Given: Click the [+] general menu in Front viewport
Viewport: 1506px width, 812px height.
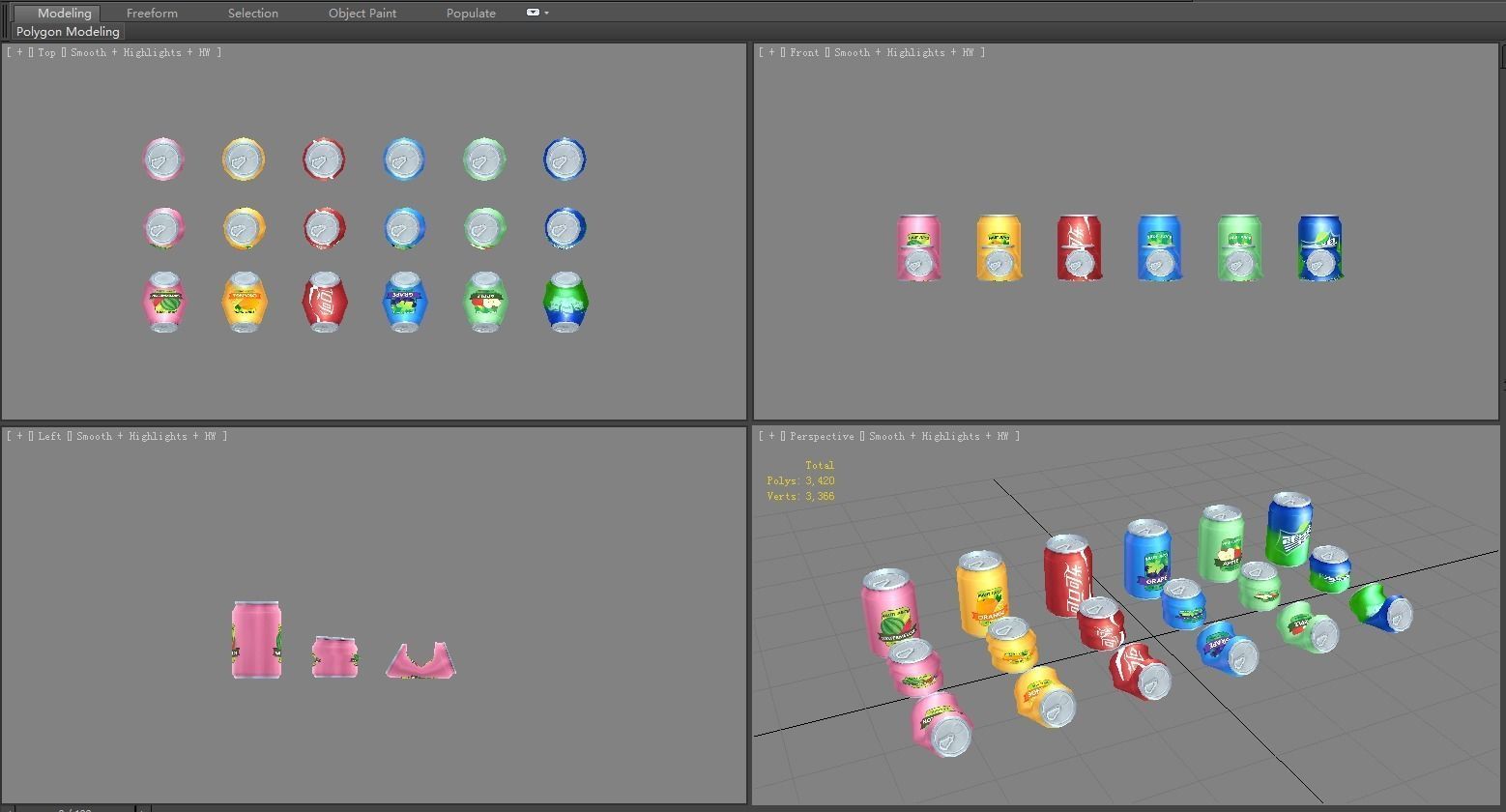Looking at the screenshot, I should coord(770,52).
